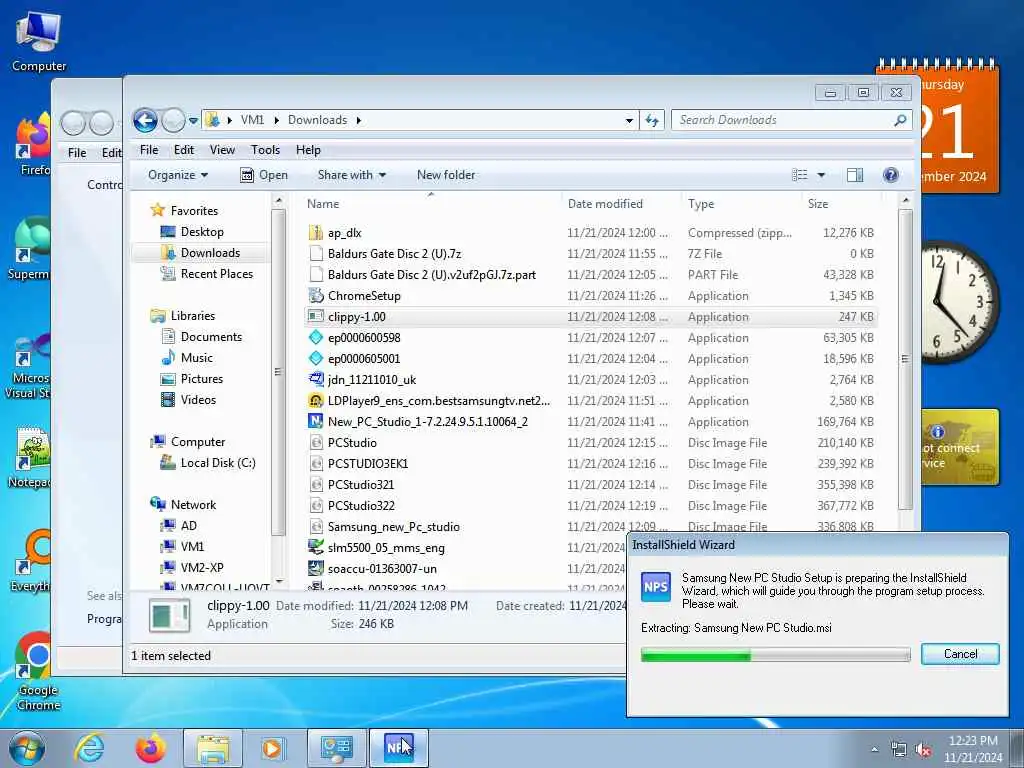
Task: Select VM2-XP under Network
Action: 201,568
